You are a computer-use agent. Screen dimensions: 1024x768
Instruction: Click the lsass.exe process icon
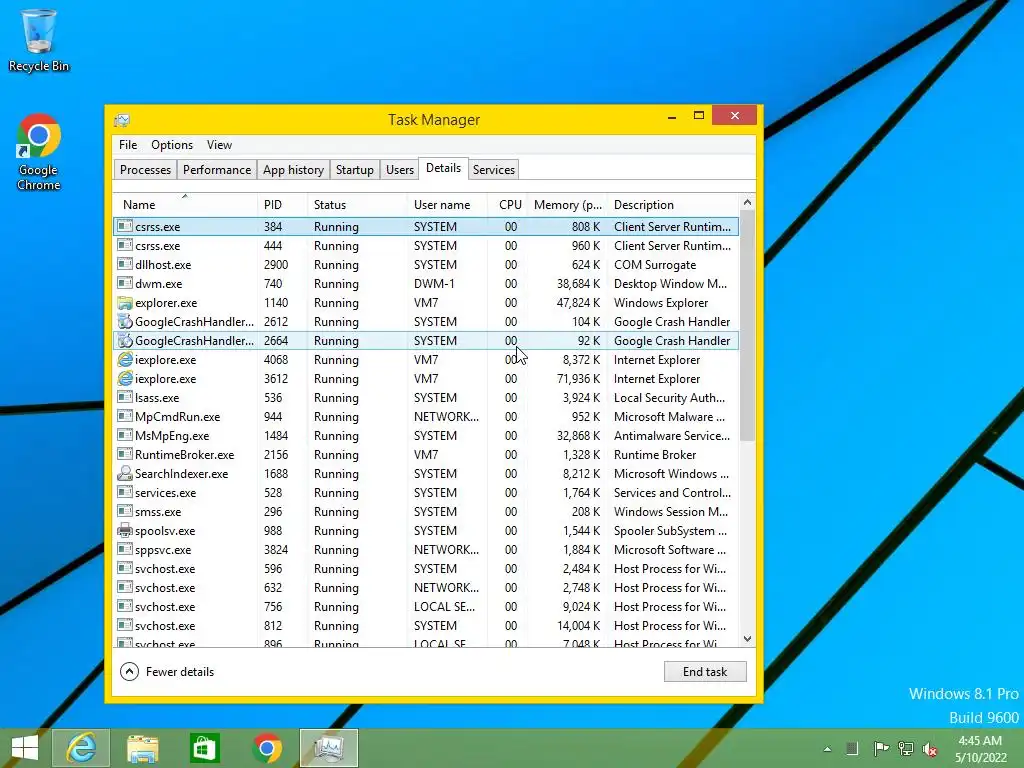coord(125,397)
